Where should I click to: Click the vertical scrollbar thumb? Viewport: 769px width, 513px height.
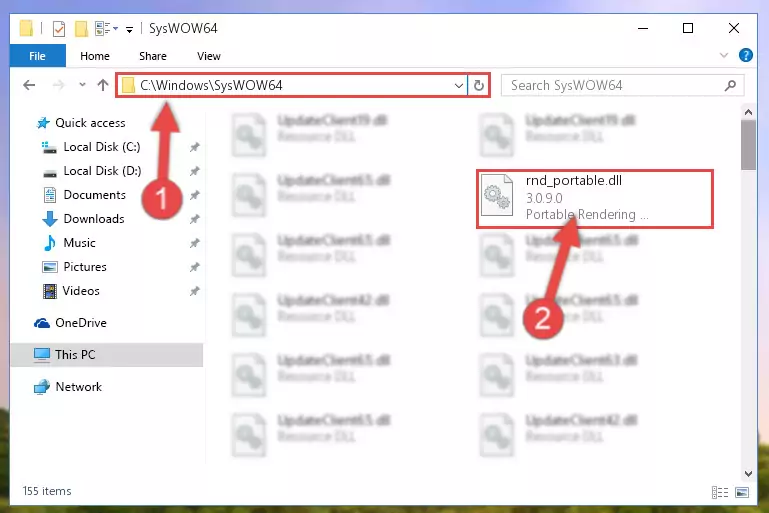pyautogui.click(x=748, y=145)
